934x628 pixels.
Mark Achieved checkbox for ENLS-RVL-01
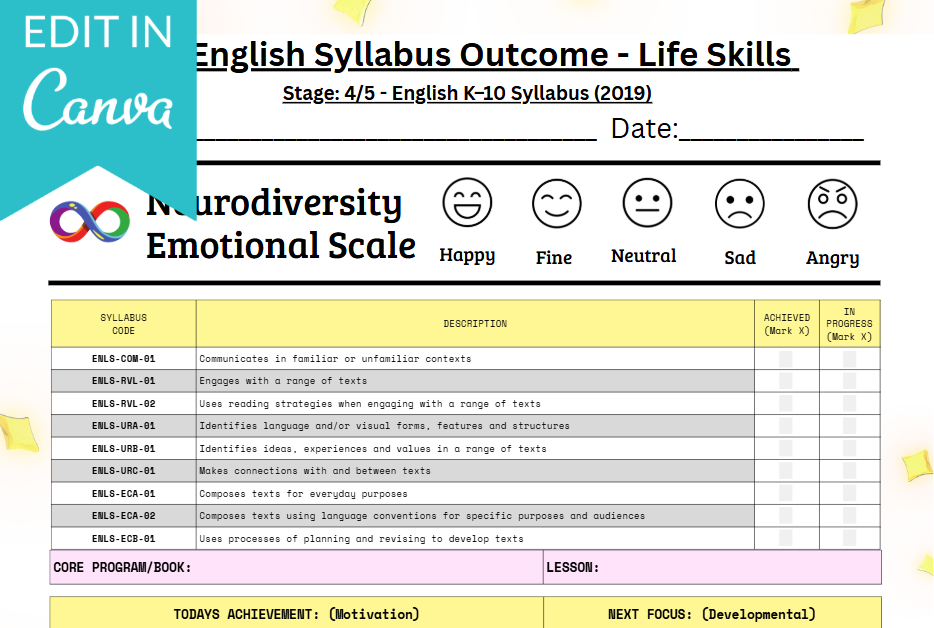786,381
